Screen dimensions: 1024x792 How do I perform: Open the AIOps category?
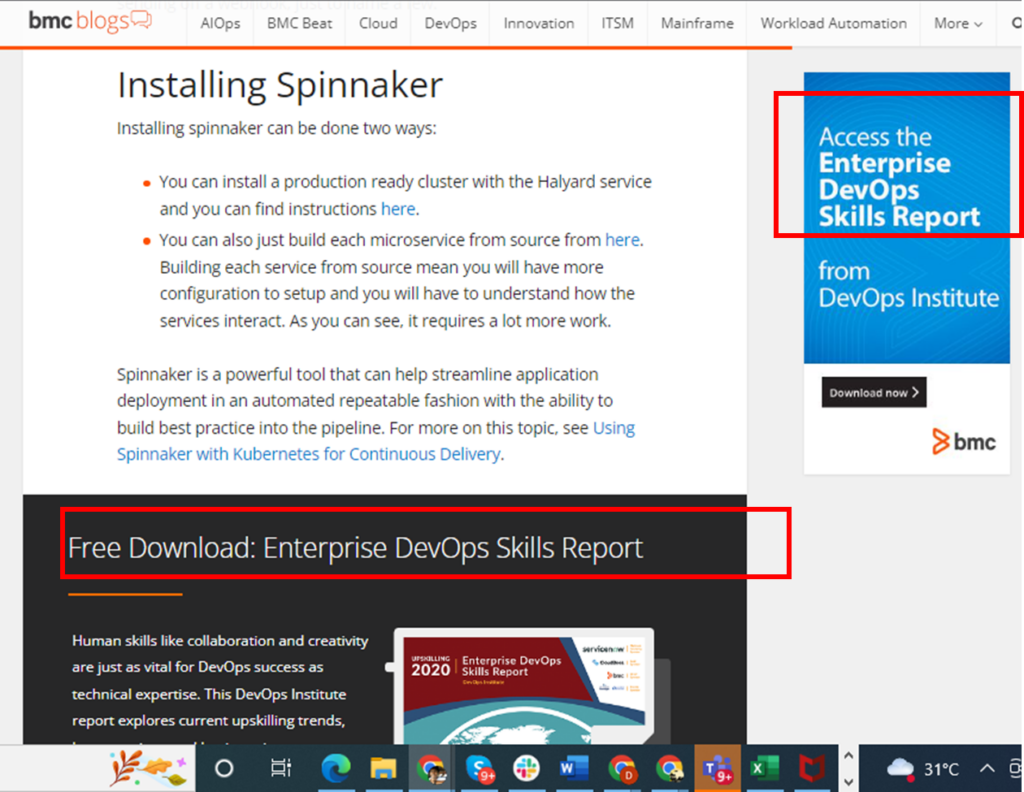pyautogui.click(x=220, y=24)
